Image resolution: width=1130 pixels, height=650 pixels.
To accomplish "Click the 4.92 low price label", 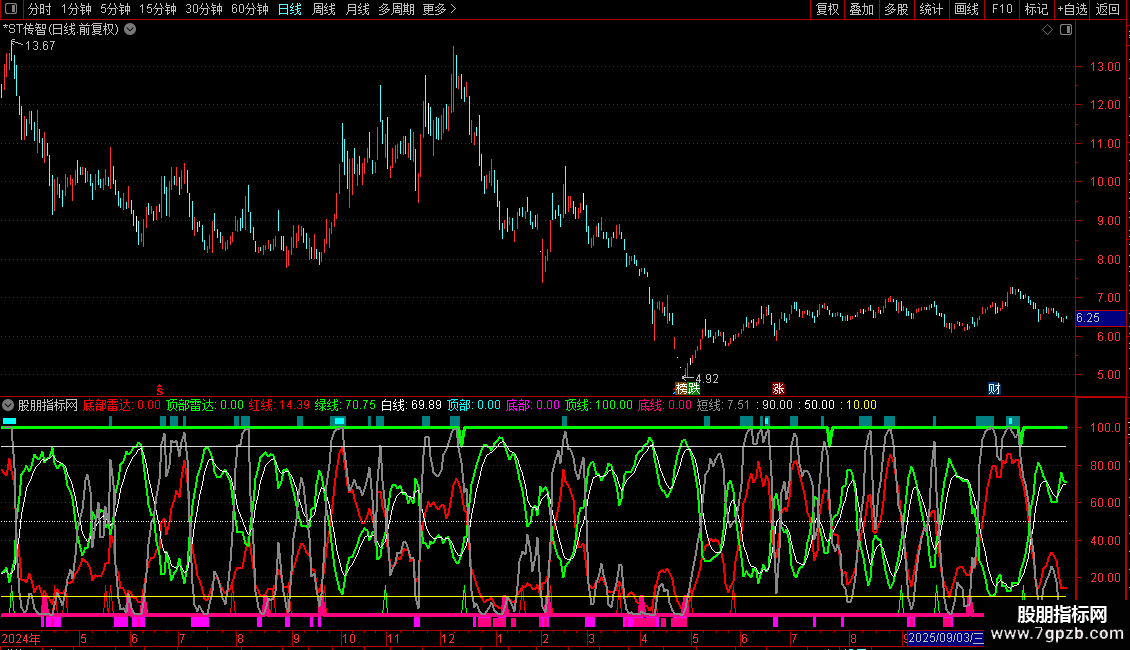I will (x=706, y=379).
